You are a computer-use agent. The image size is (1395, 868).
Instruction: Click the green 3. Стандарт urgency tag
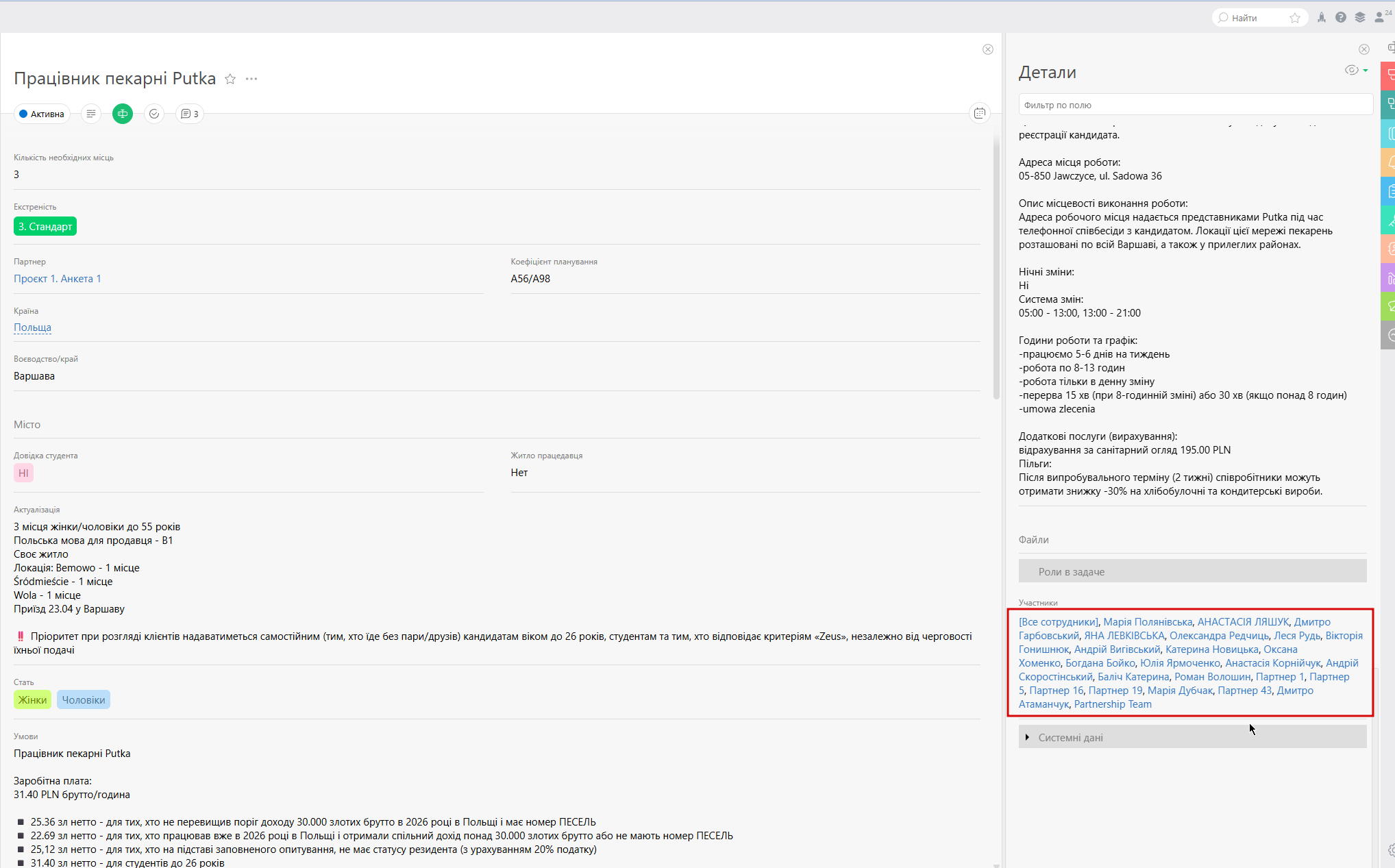(x=45, y=226)
